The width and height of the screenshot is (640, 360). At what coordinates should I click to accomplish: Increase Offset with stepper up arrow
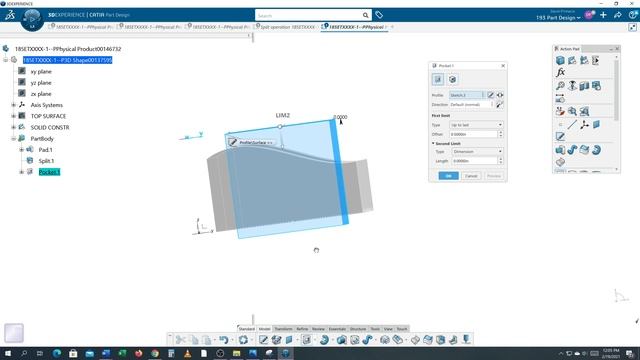point(501,133)
